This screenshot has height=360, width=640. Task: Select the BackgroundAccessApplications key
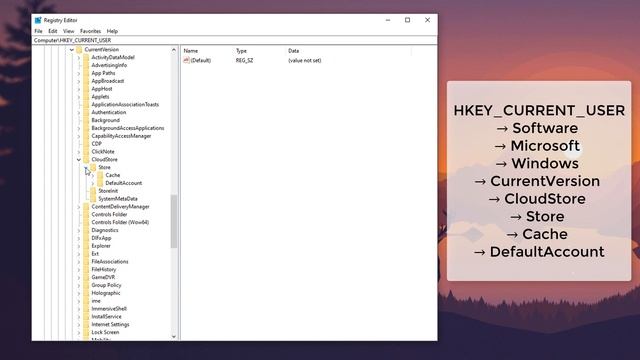(128, 128)
